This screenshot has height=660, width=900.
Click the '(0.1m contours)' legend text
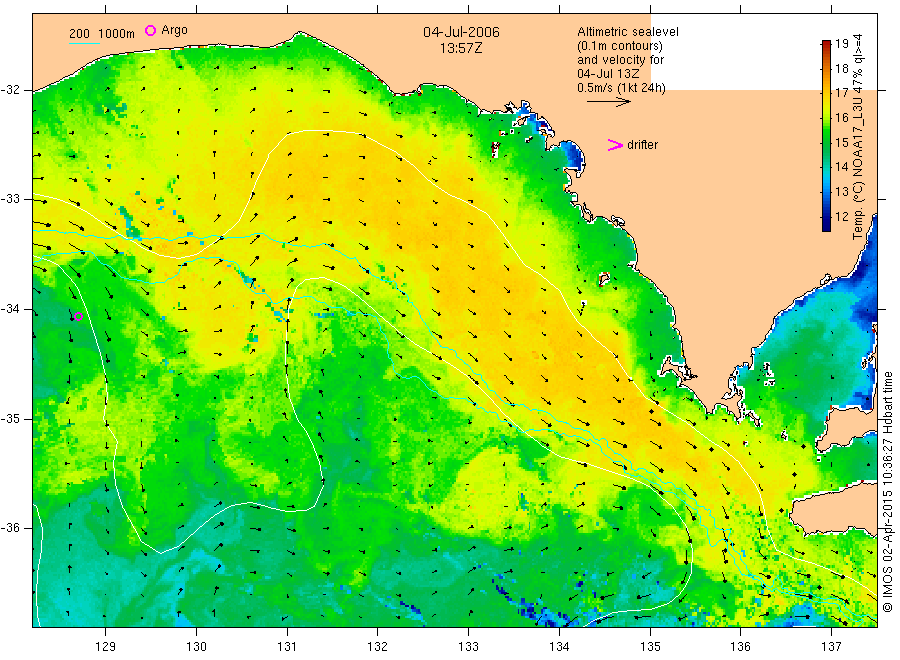tap(620, 46)
